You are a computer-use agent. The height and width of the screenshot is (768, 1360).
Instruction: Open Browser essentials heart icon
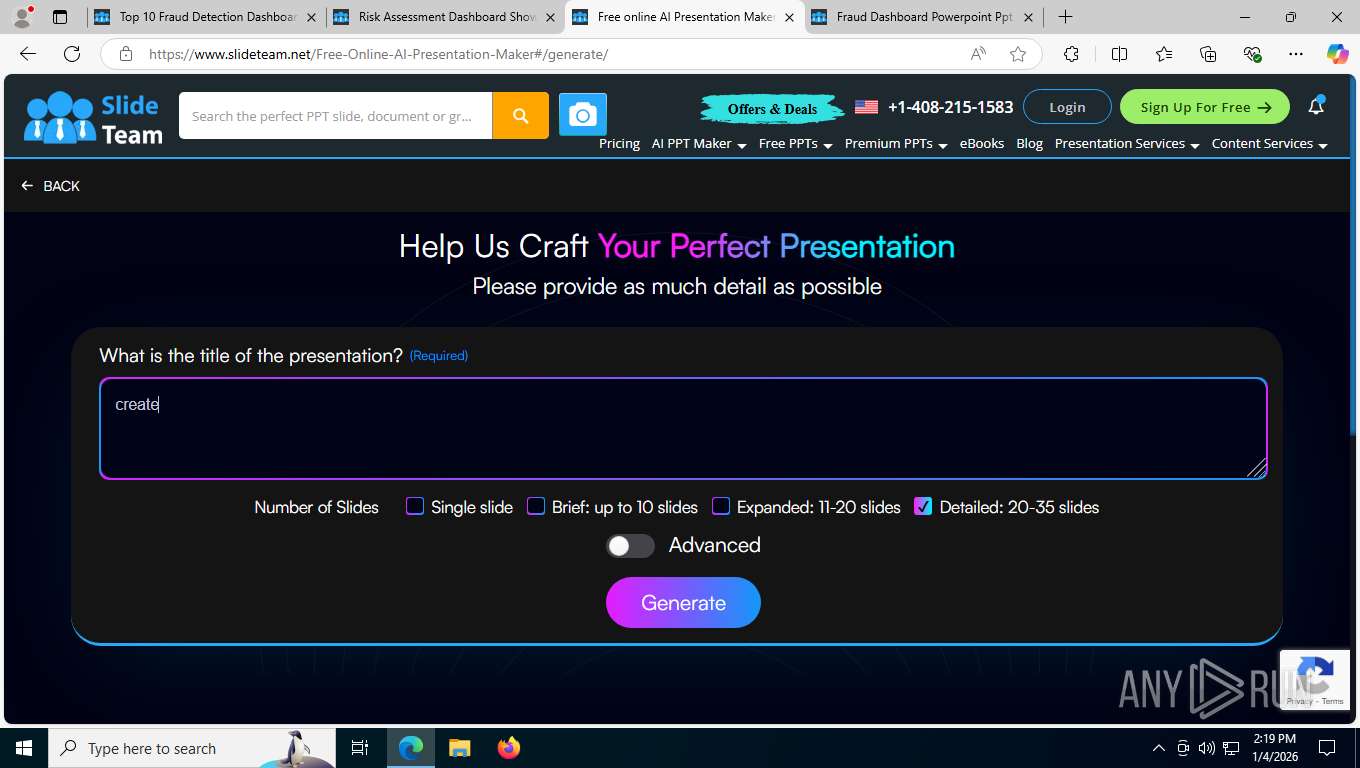1252,54
